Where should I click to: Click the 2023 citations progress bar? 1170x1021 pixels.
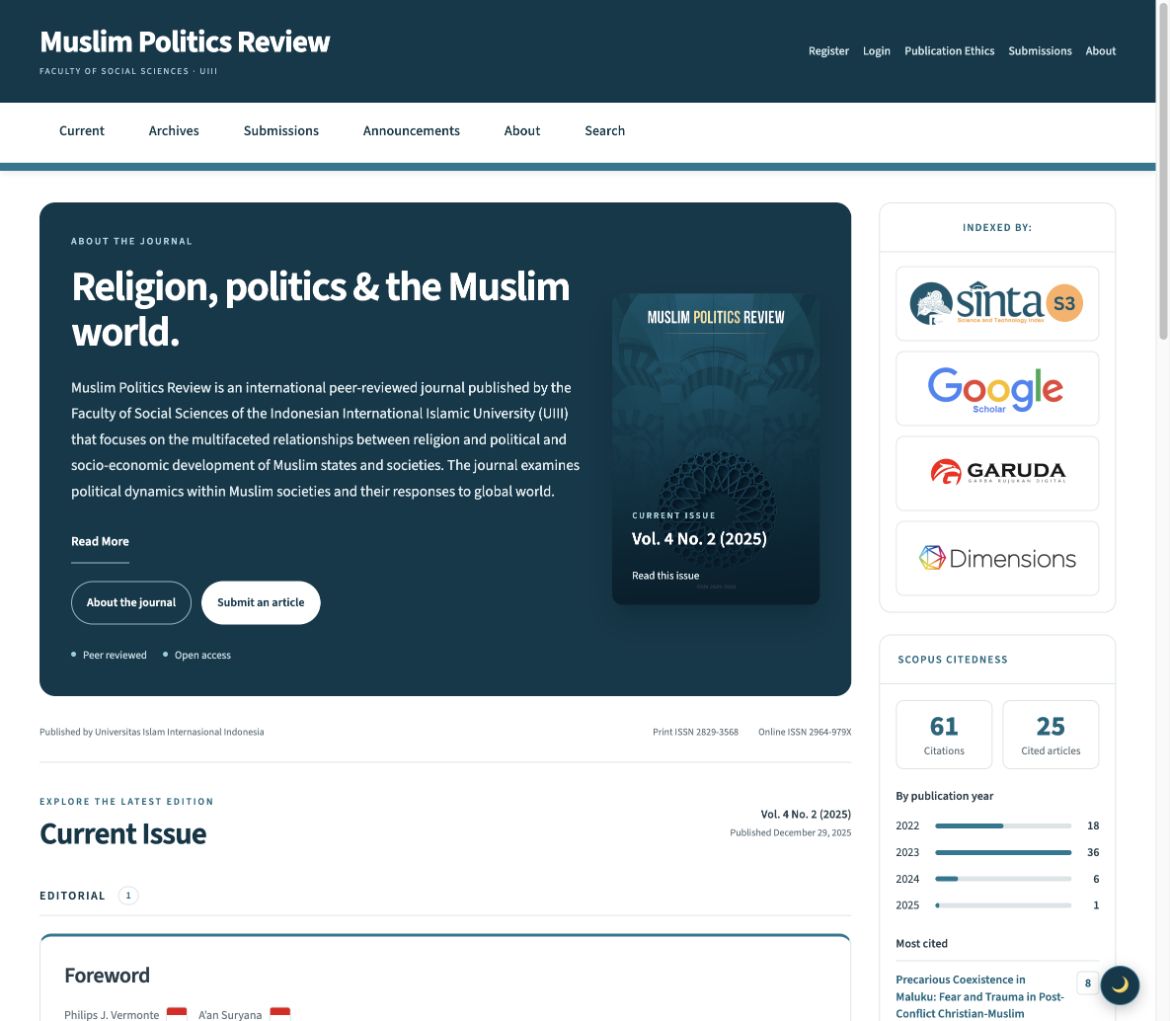[x=1003, y=852]
